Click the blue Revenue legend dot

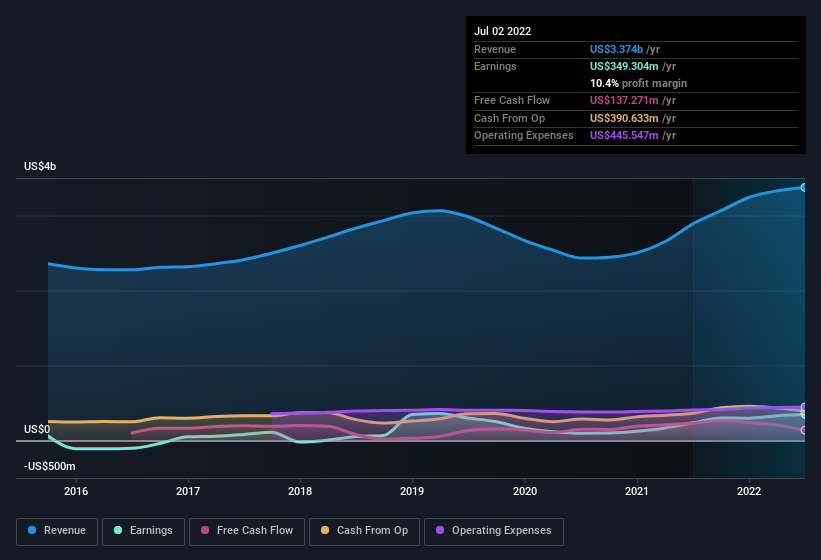click(32, 530)
